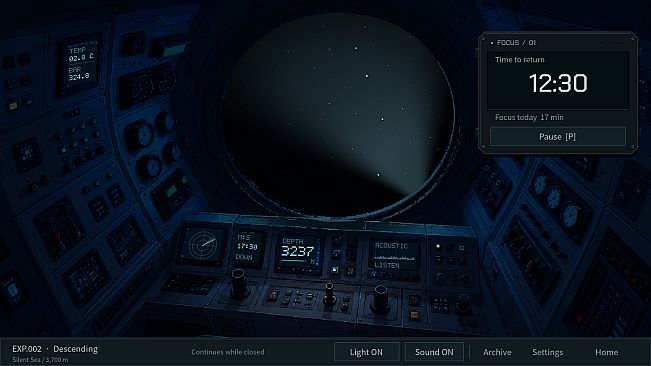Click the TEMP and BAR readout screen

[x=81, y=63]
